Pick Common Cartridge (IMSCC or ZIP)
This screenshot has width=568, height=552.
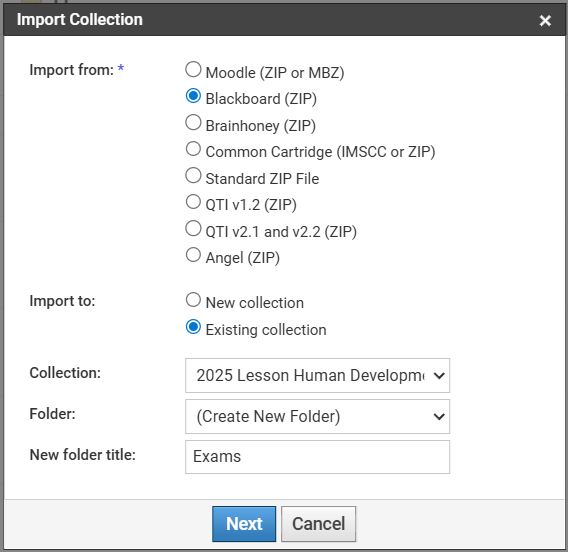[193, 149]
